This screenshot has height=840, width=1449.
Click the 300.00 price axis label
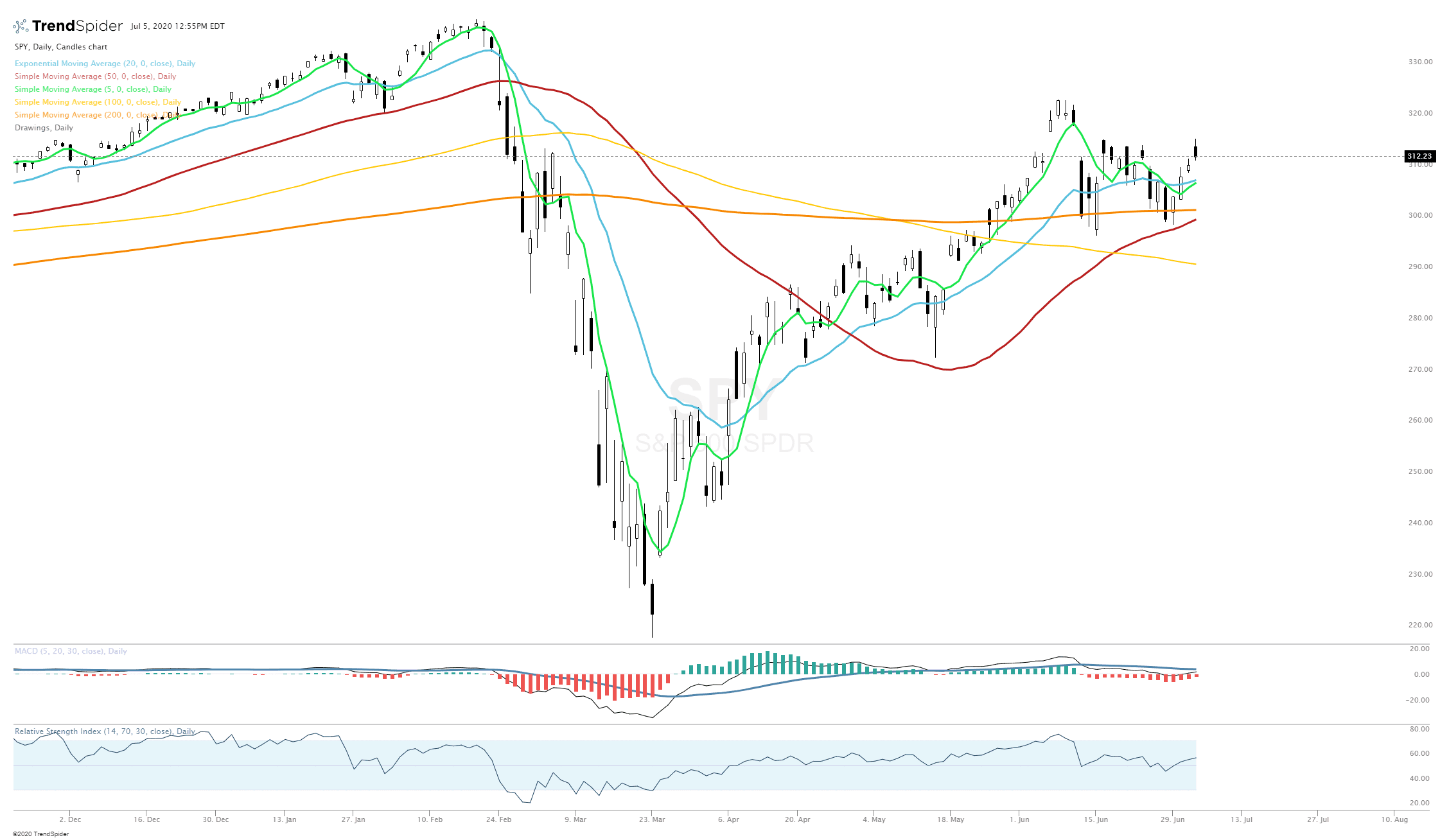pyautogui.click(x=1420, y=215)
